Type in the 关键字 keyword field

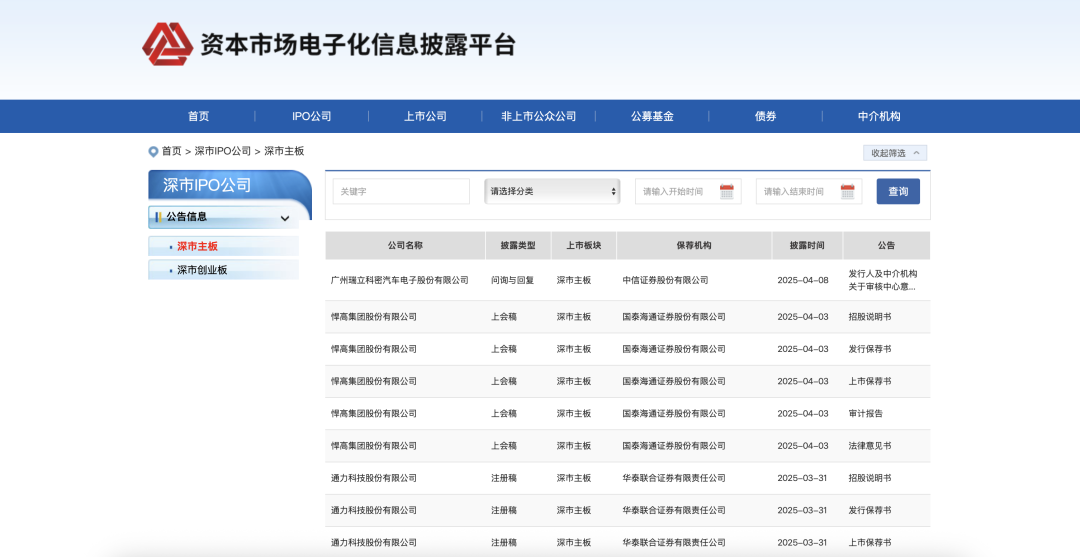pos(401,191)
